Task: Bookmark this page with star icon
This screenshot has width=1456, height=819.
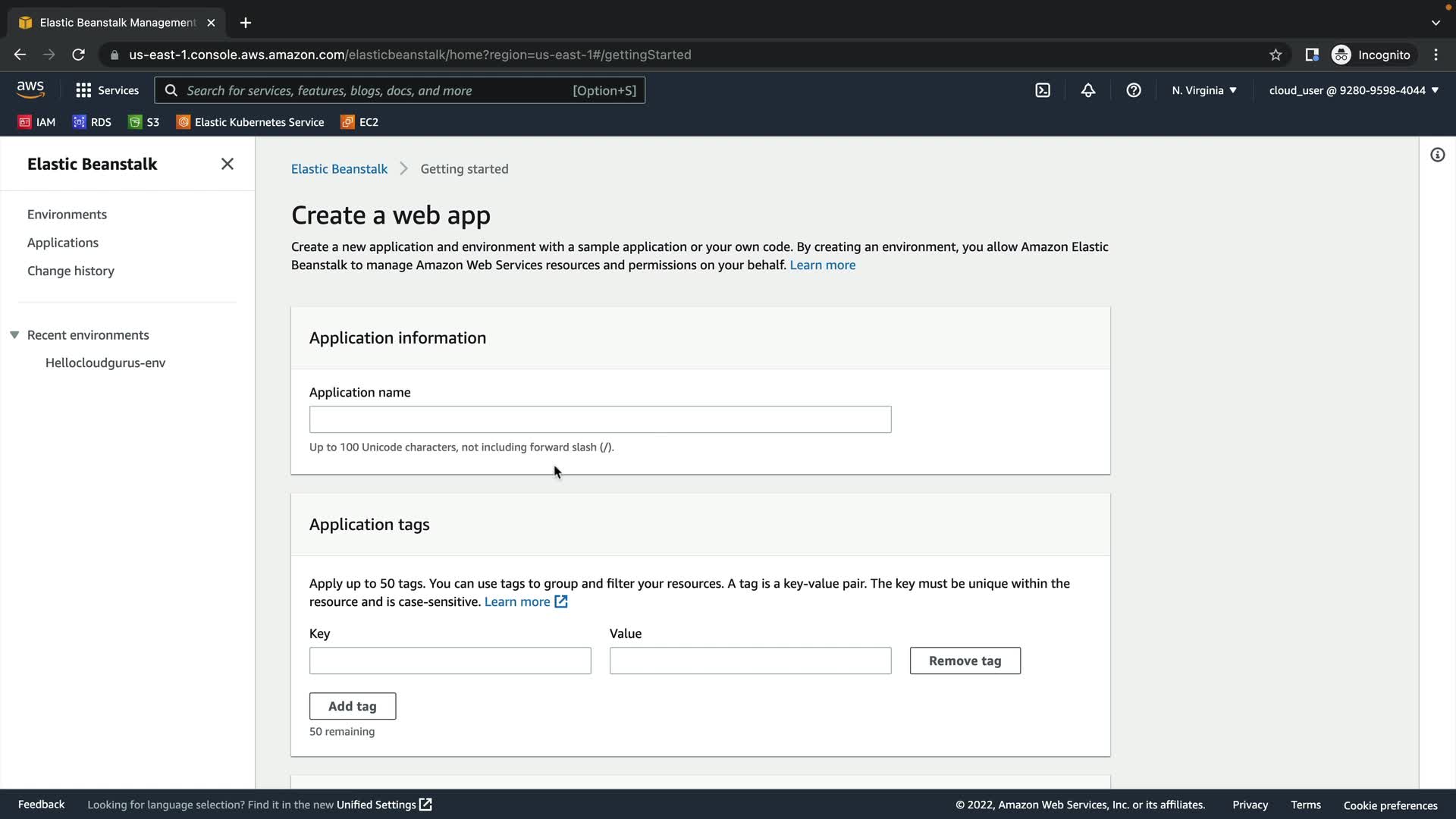Action: click(x=1276, y=55)
